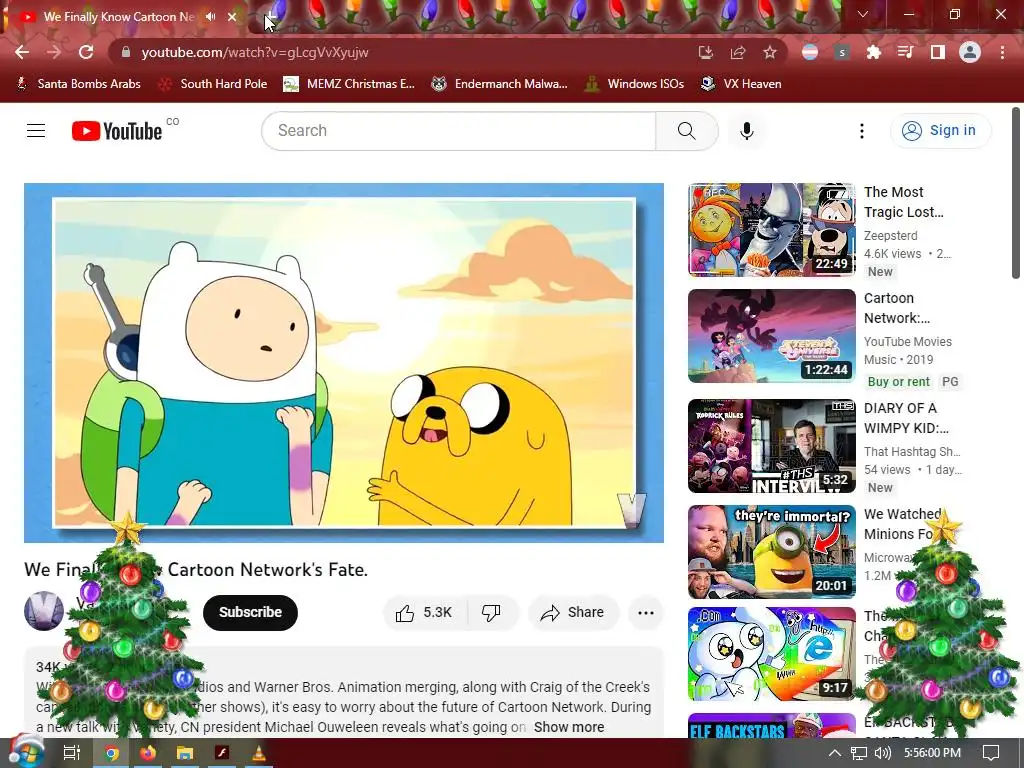Click the address bar URL
This screenshot has width=1024, height=768.
pyautogui.click(x=255, y=52)
